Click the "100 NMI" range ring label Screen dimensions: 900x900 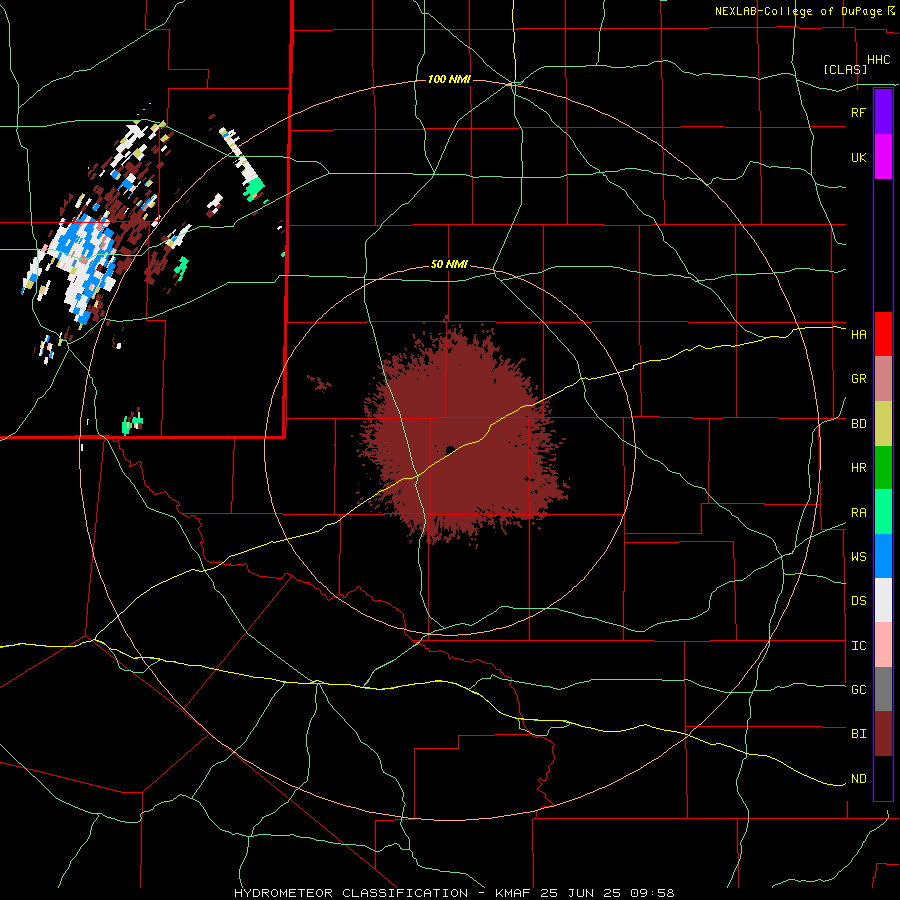pyautogui.click(x=449, y=79)
